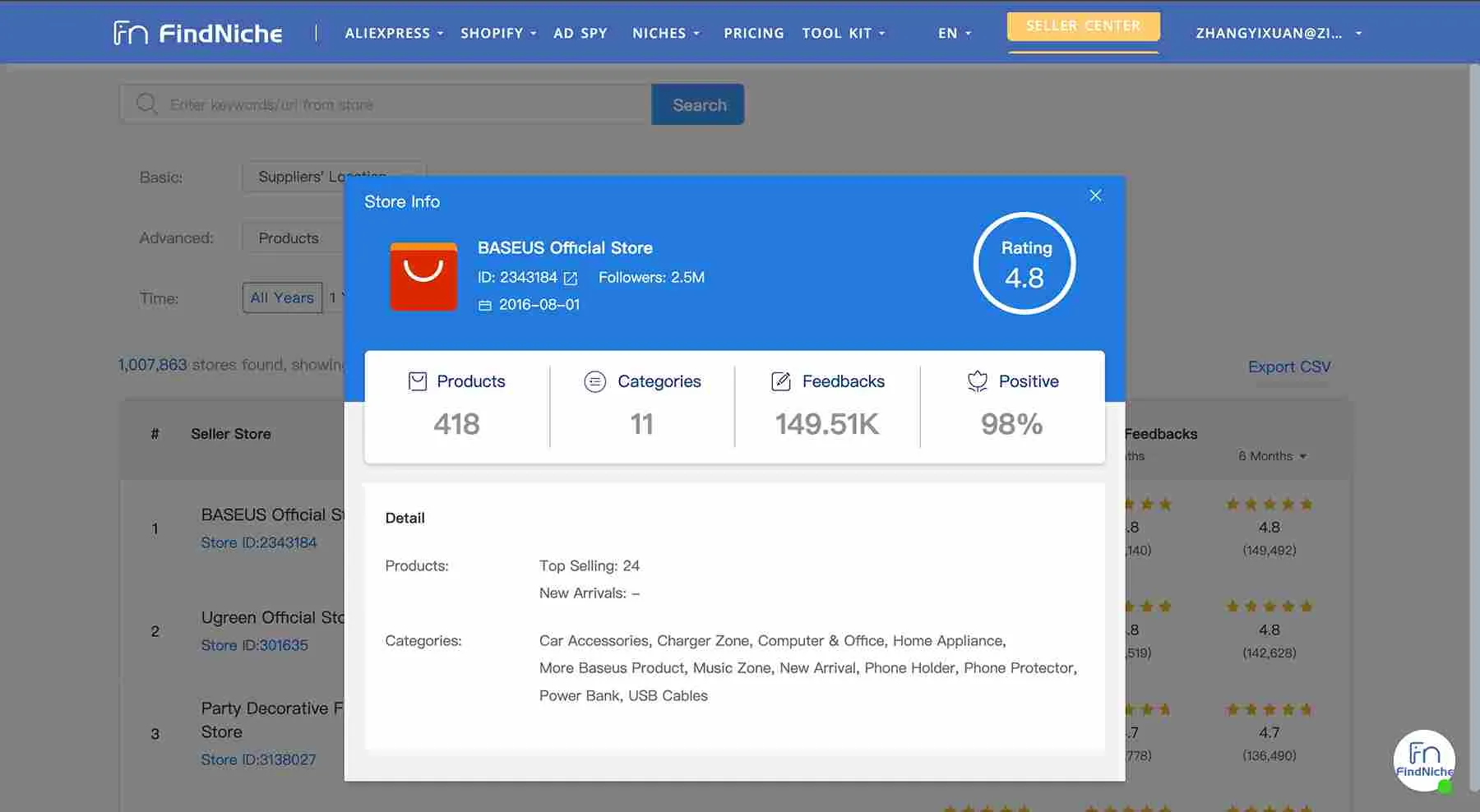Click the calendar icon next to 2016-08-01
The width and height of the screenshot is (1480, 812).
coord(484,304)
